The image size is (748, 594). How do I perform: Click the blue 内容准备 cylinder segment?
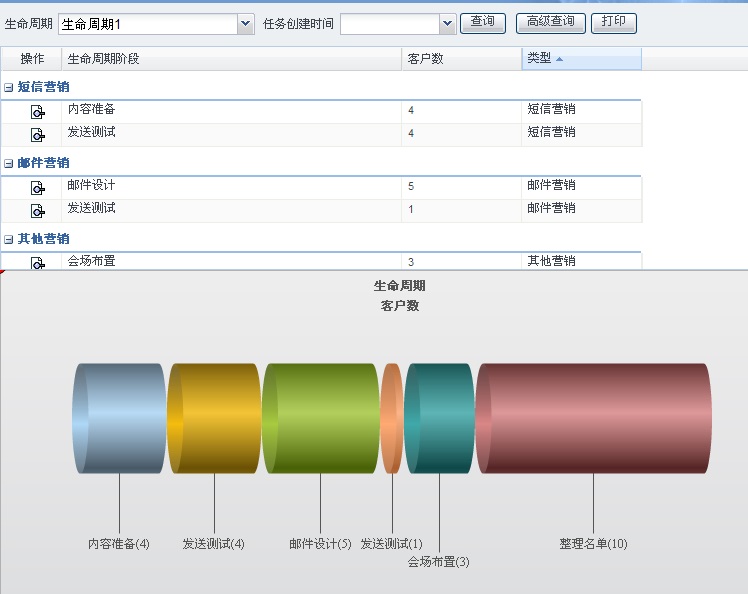[x=119, y=418]
